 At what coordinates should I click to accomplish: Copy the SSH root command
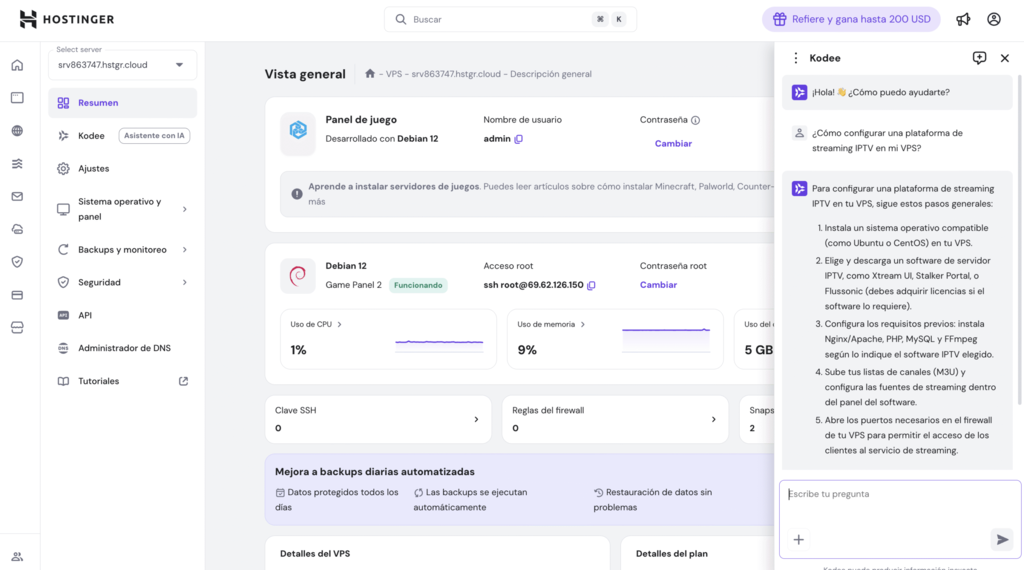tap(591, 285)
